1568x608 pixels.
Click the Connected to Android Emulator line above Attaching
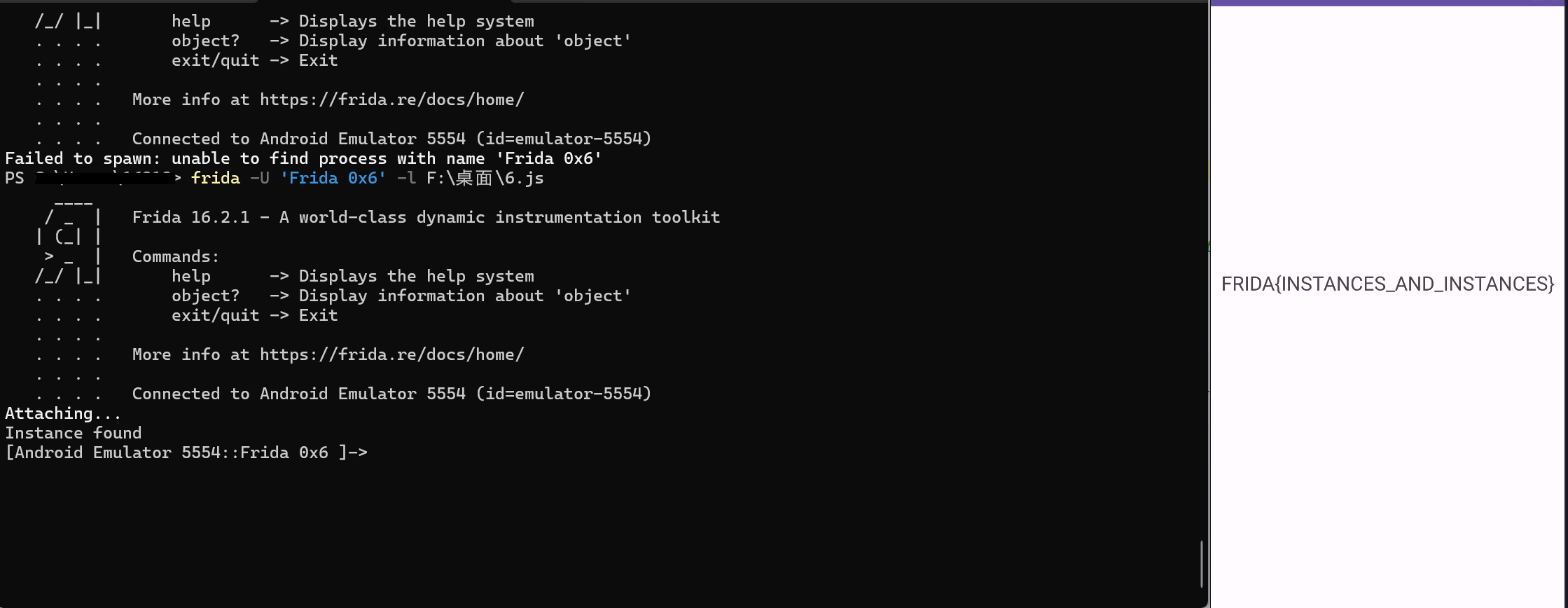391,394
